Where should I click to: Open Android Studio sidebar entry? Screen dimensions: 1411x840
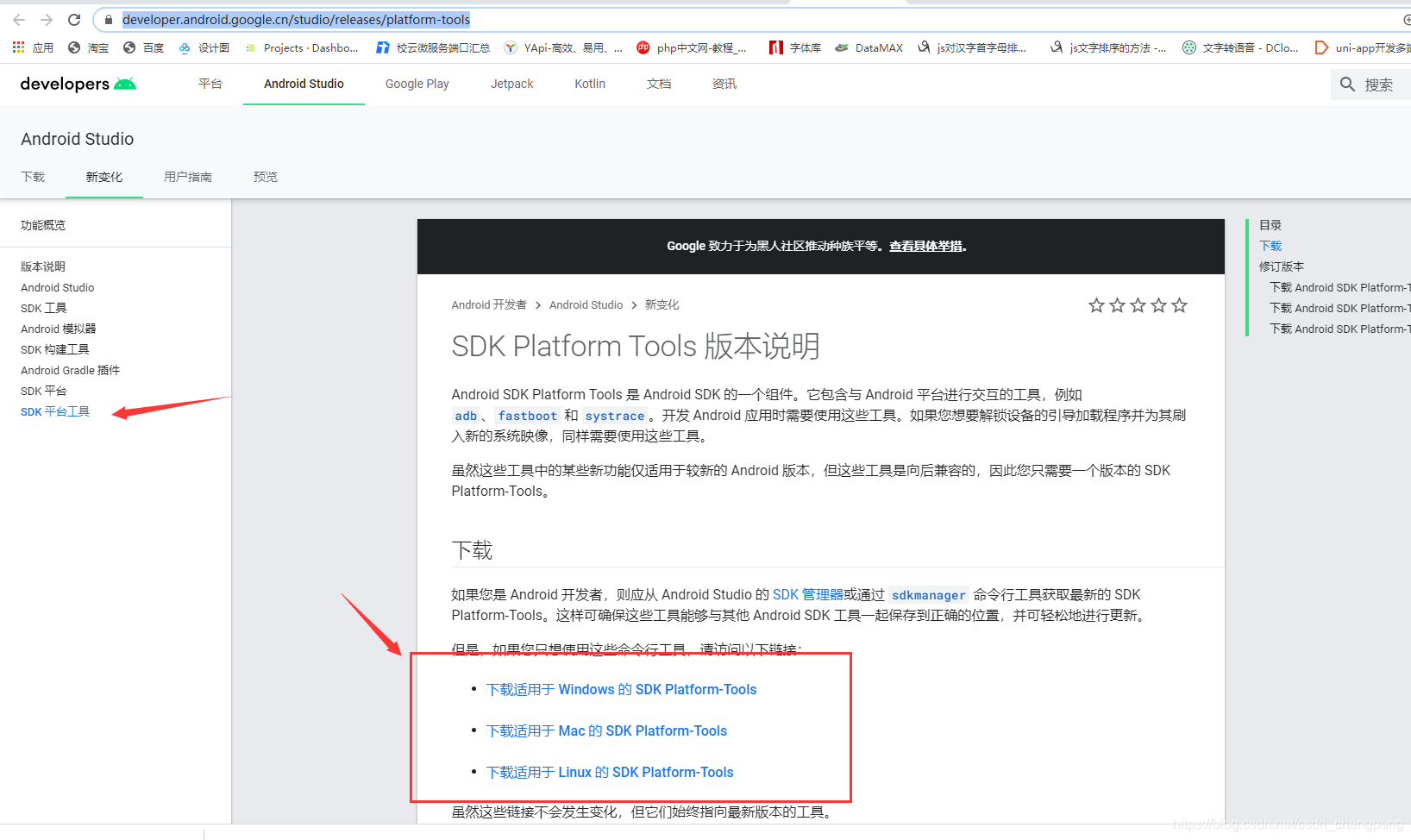coord(58,287)
